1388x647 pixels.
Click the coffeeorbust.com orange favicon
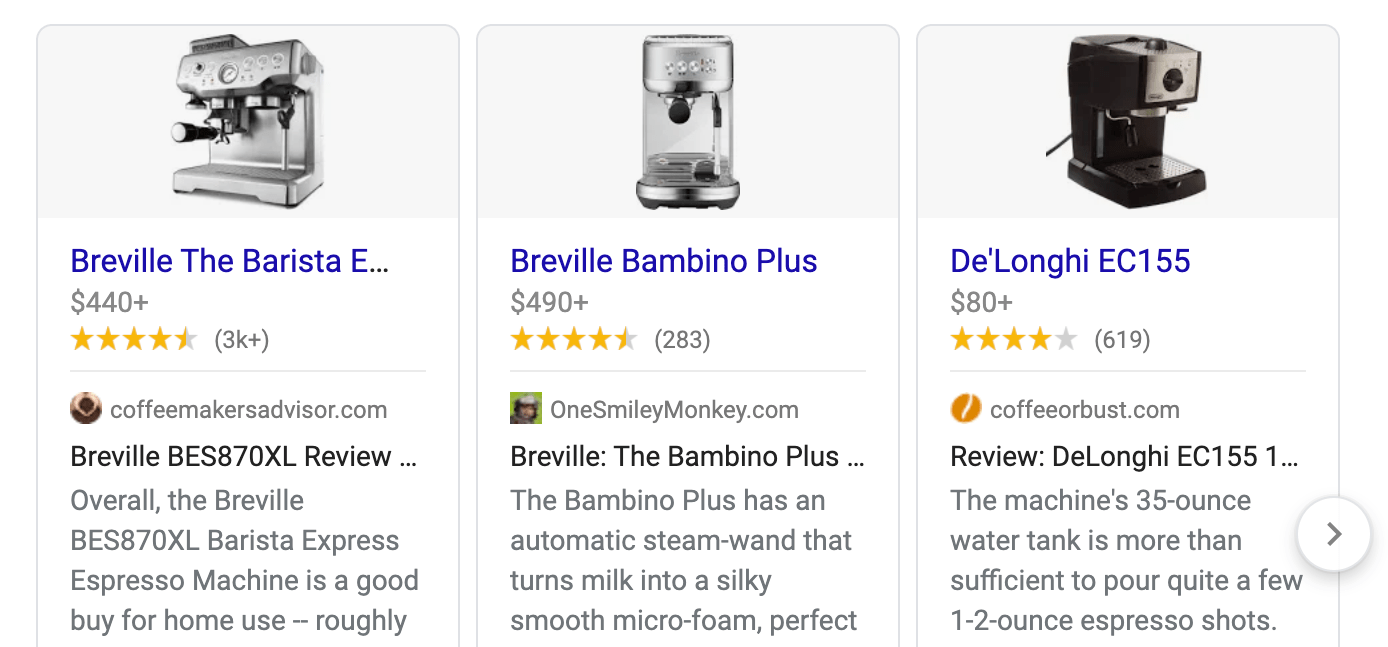click(966, 409)
